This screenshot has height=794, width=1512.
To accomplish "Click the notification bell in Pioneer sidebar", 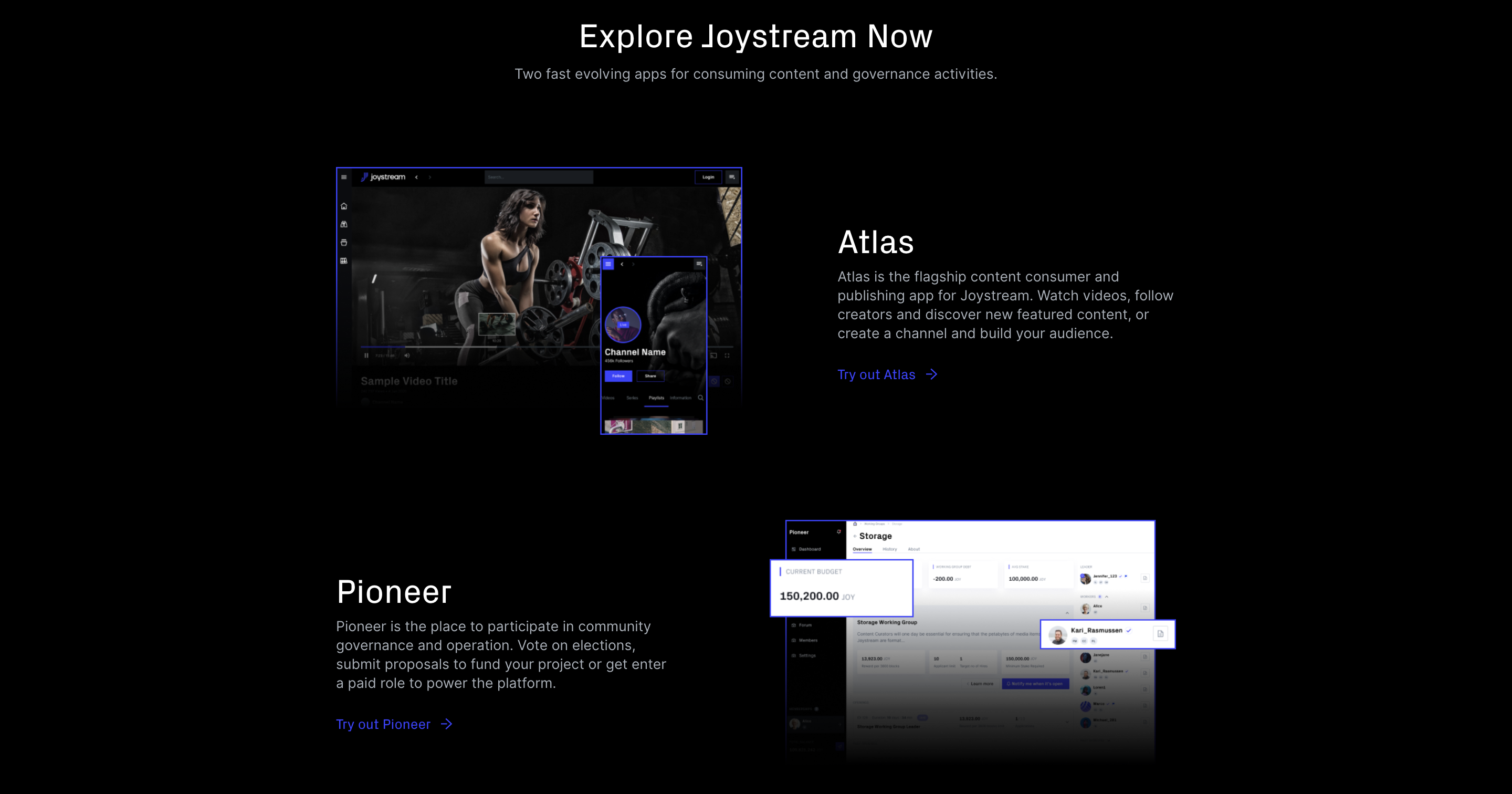I will (x=839, y=531).
